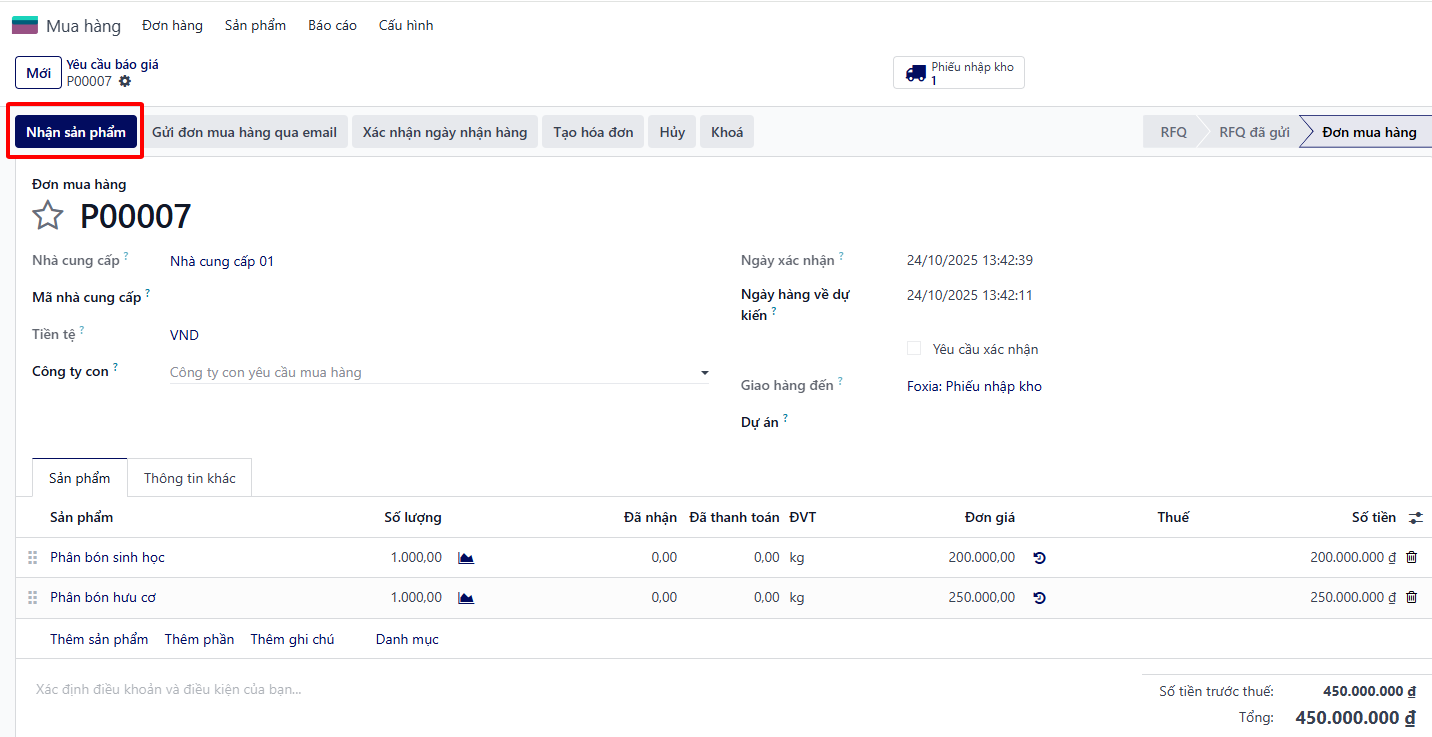Click the Thêm sản phẩm link
Viewport: 1432px width, 737px height.
click(99, 639)
